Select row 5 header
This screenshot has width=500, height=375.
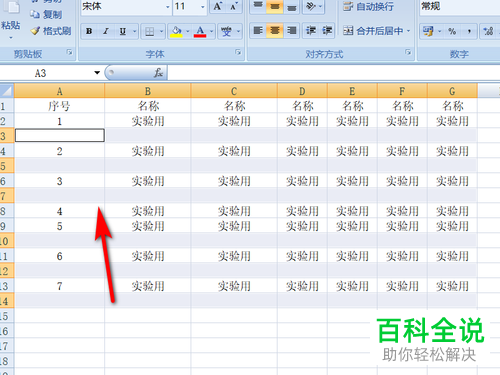[x=7, y=166]
